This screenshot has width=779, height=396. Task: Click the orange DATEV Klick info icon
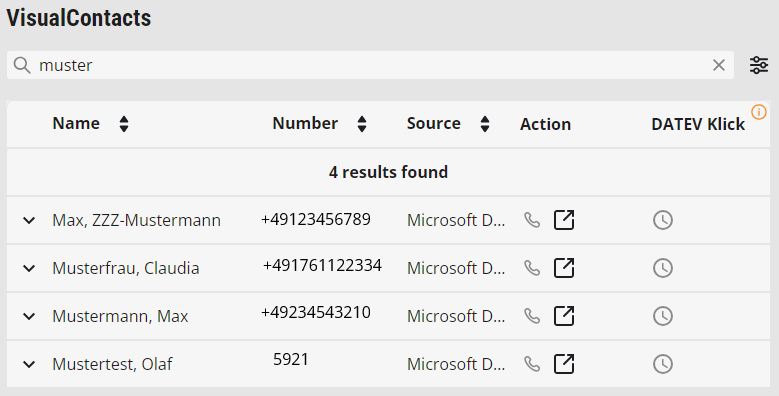tap(759, 112)
